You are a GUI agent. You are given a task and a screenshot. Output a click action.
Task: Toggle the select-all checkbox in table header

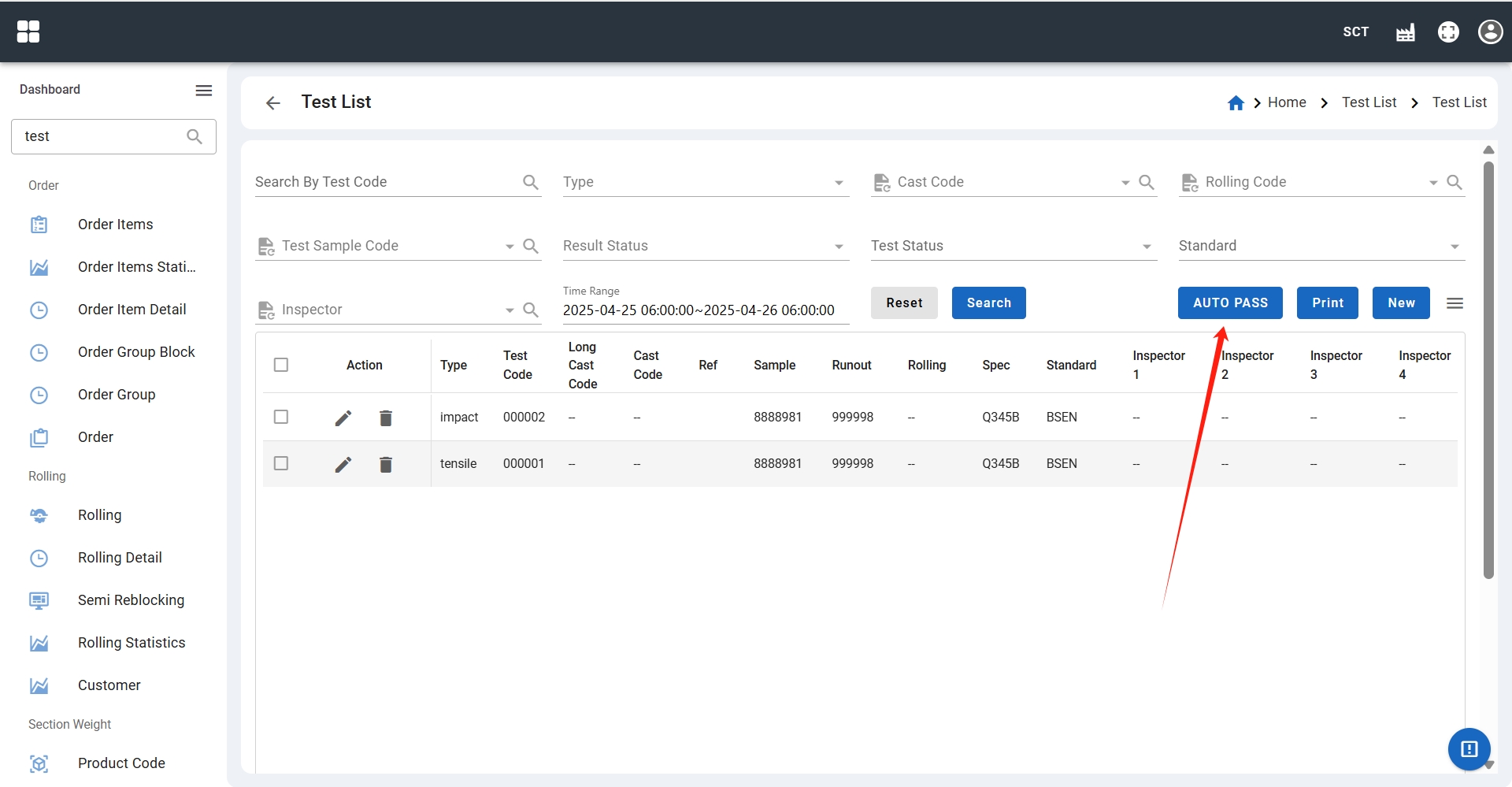pos(281,365)
